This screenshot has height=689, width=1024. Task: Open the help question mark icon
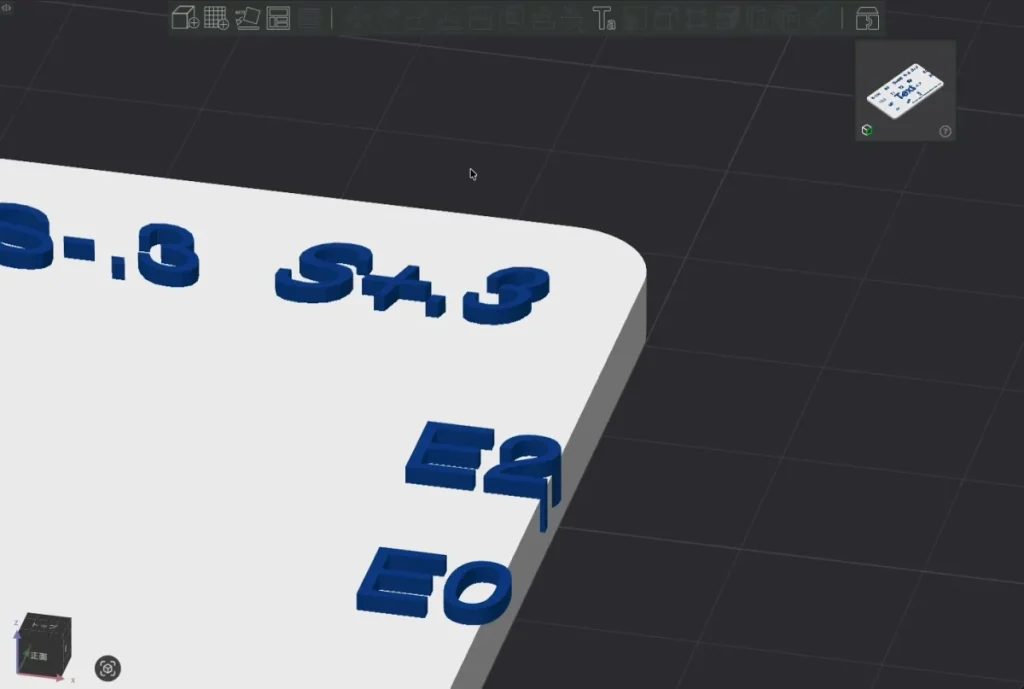tap(945, 131)
